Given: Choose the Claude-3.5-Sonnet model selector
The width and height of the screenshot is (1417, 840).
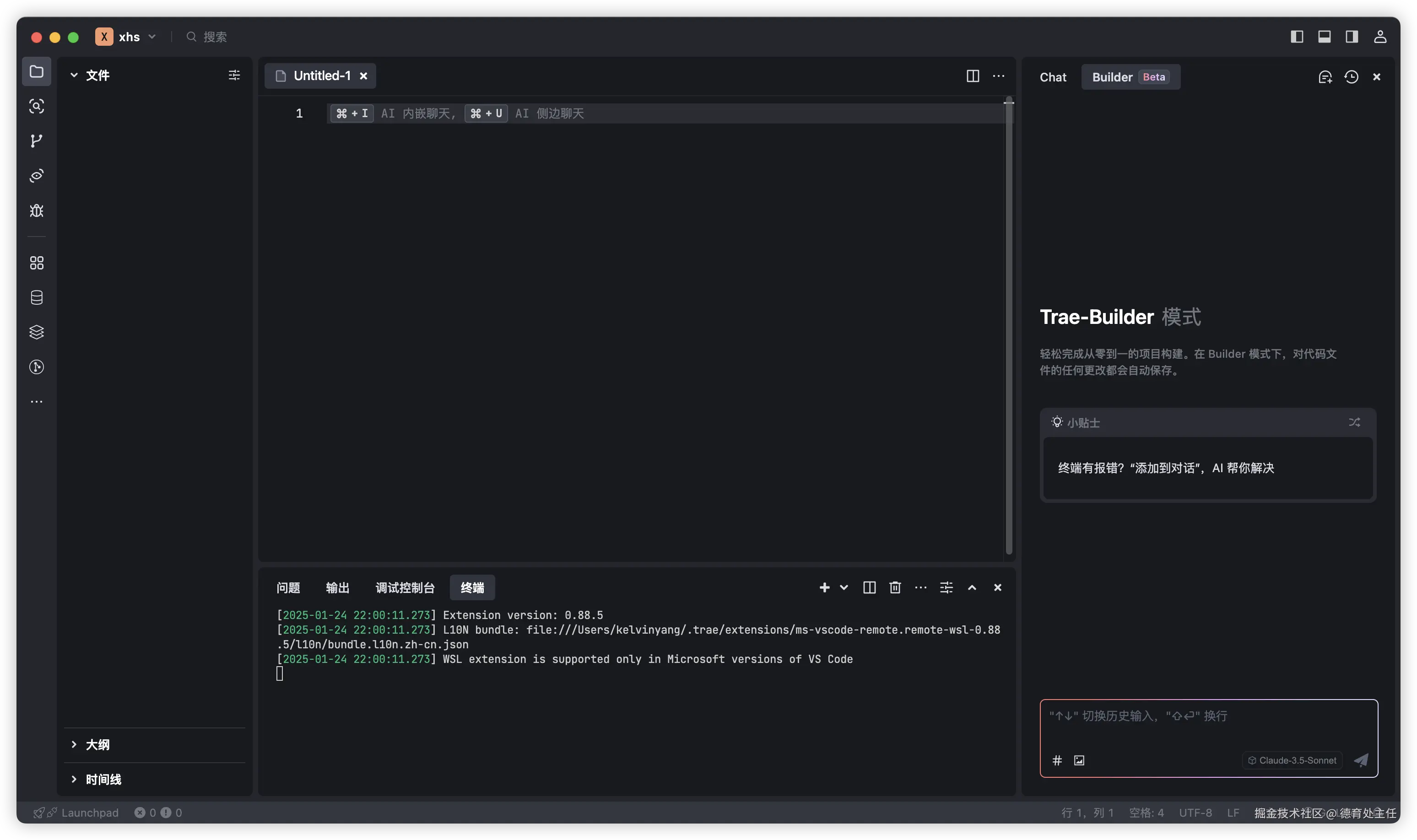Looking at the screenshot, I should 1292,760.
